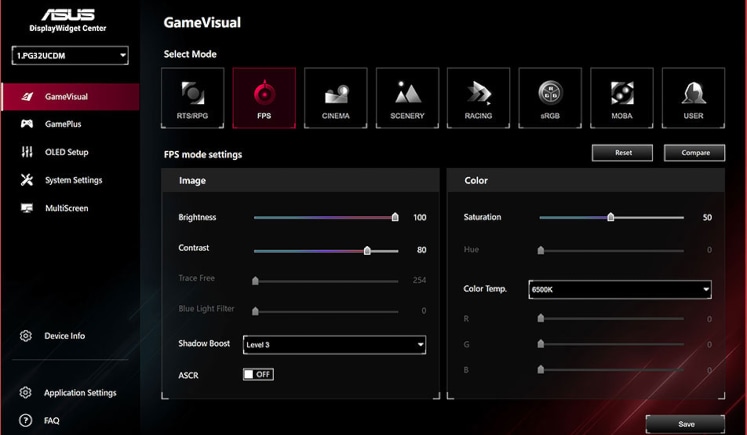The width and height of the screenshot is (747, 435).
Task: Select the sRGB mode icon
Action: pyautogui.click(x=550, y=98)
